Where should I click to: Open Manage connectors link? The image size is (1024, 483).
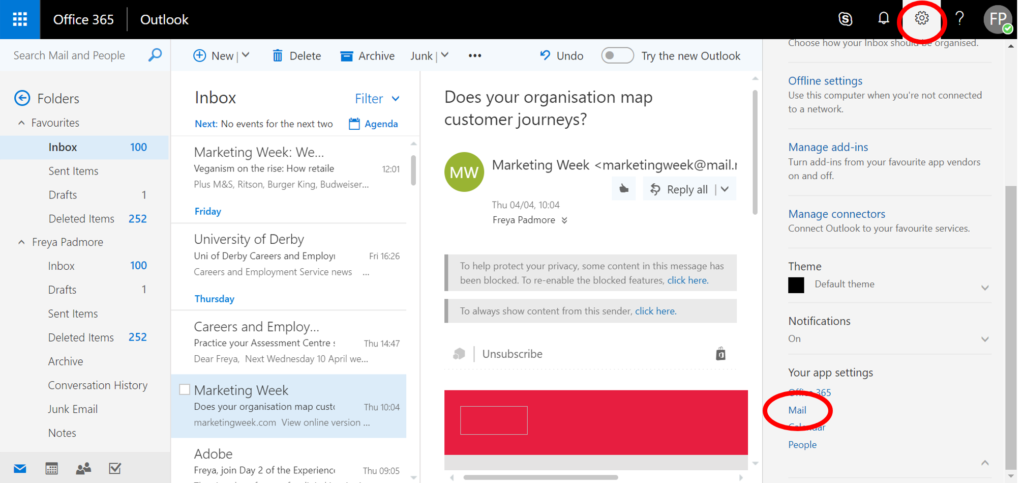[x=837, y=214]
